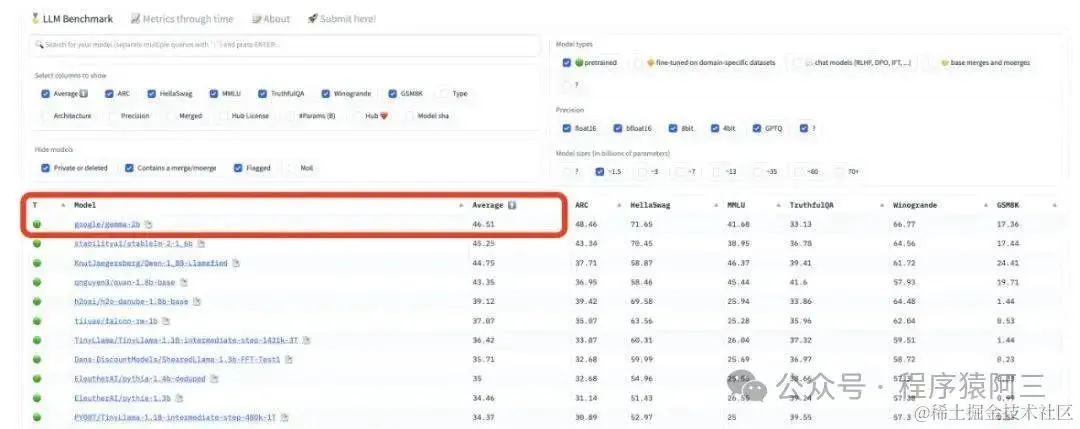
Task: Sort table by Winogrande column header
Action: tap(915, 205)
